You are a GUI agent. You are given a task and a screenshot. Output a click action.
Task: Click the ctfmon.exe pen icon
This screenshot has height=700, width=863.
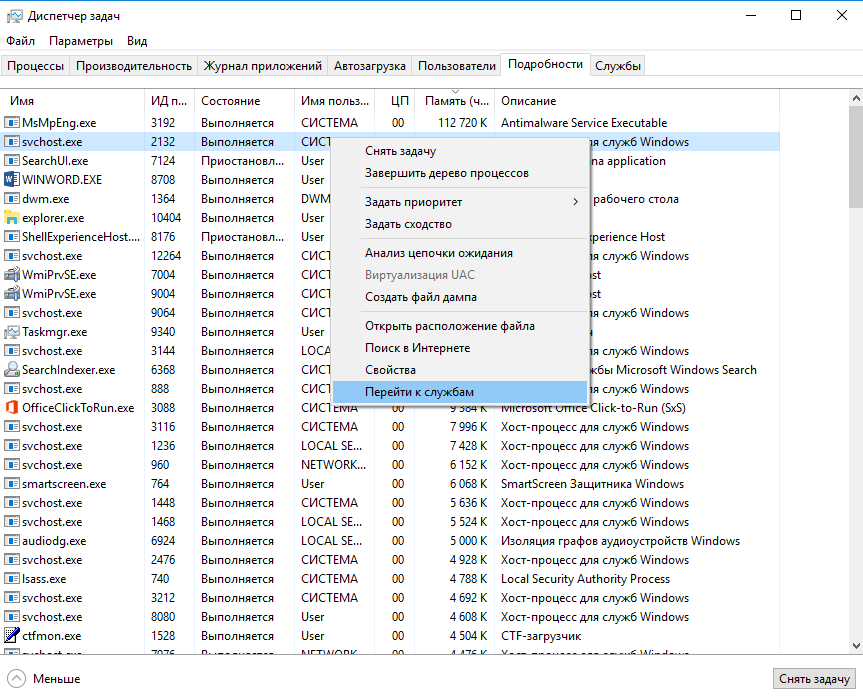click(x=12, y=635)
